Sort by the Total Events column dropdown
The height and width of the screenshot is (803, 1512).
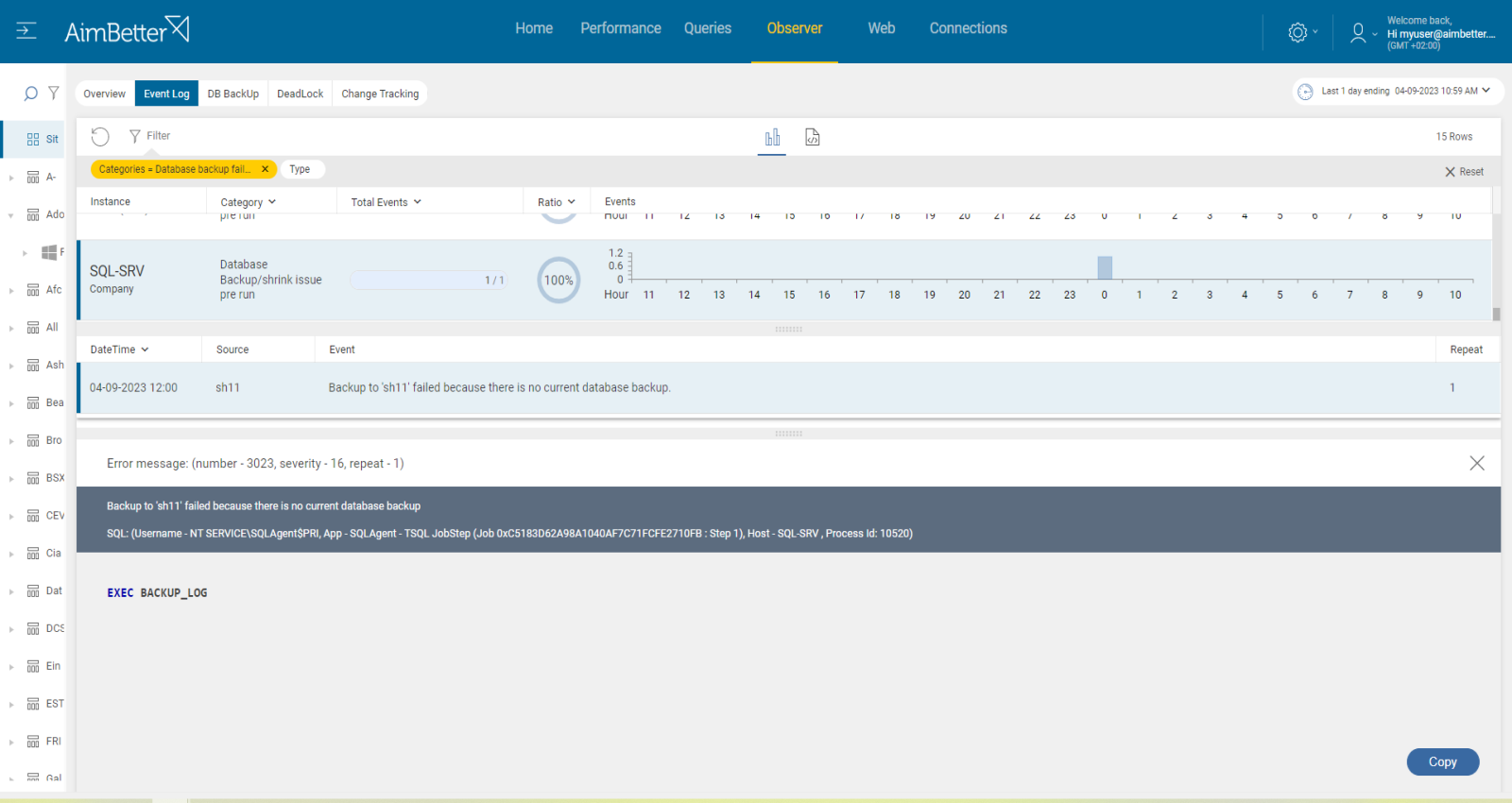click(x=417, y=202)
